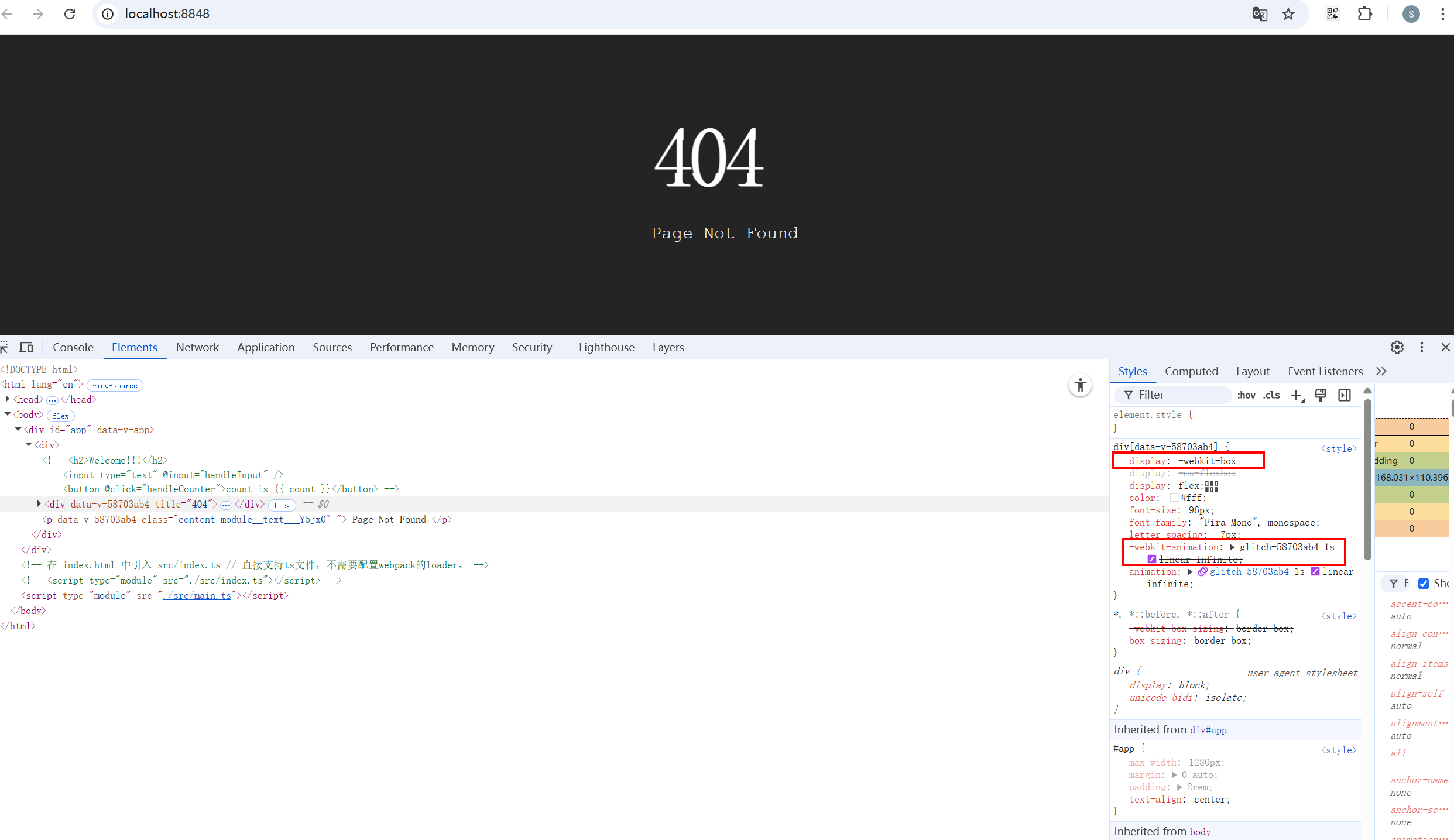Viewport: 1454px width, 840px height.
Task: Switch to the Network tab
Action: click(x=197, y=347)
